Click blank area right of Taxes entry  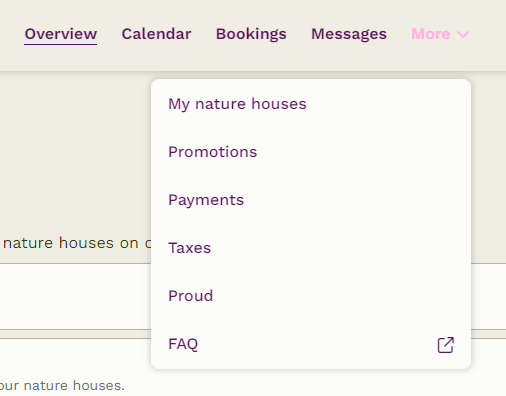click(340, 248)
